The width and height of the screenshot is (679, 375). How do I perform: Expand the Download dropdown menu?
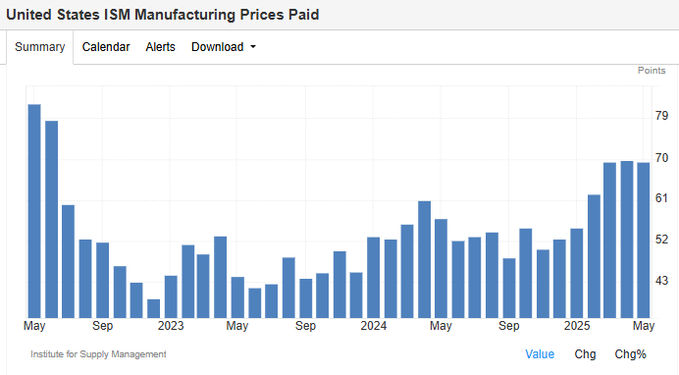[x=223, y=47]
